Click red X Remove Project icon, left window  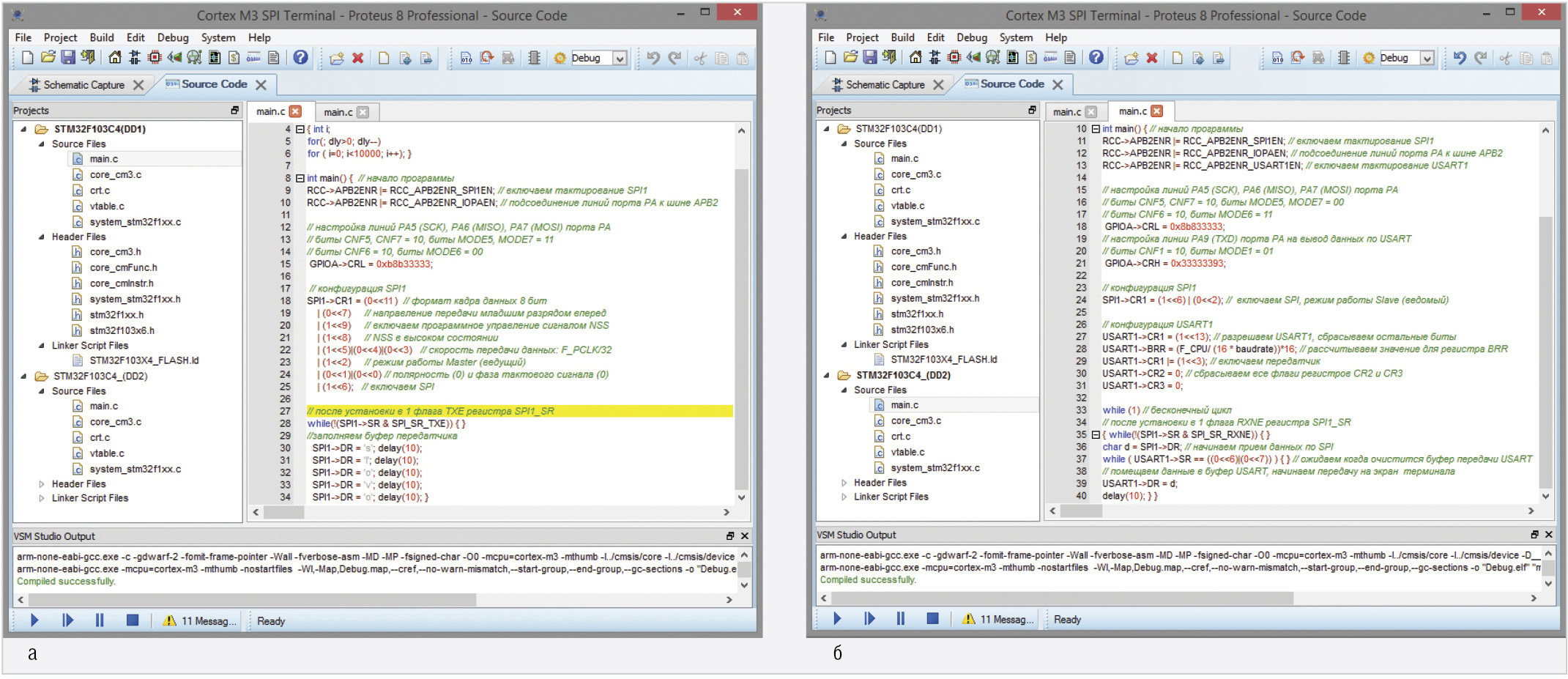click(358, 58)
